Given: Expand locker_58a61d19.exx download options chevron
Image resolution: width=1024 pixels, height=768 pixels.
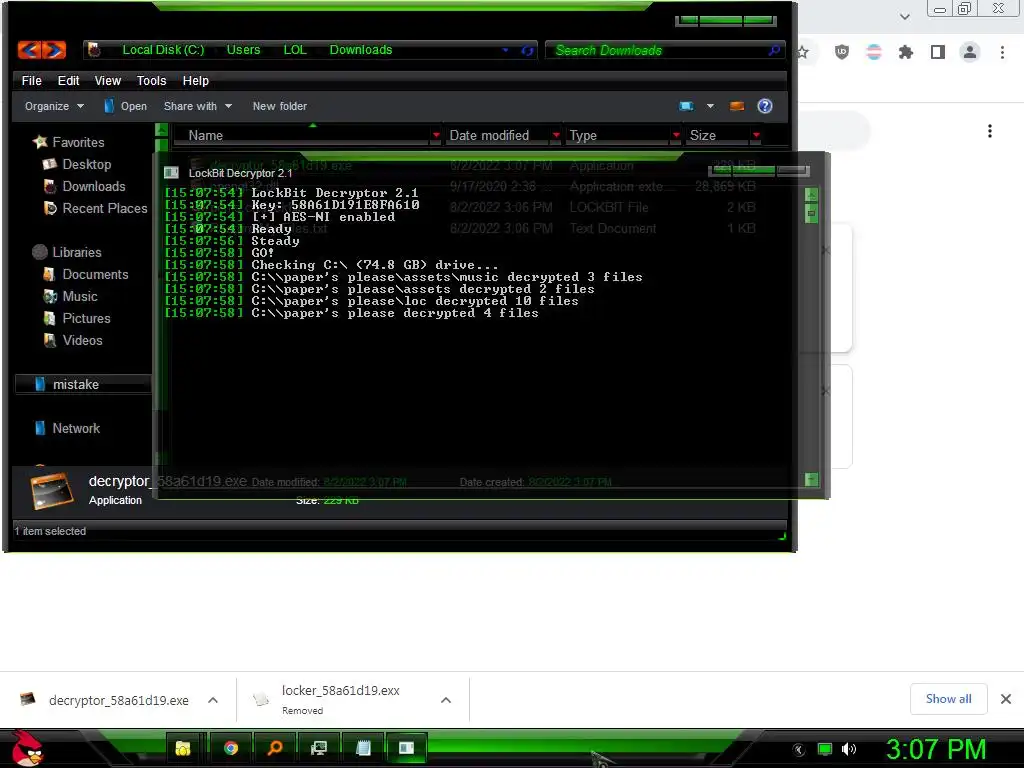Looking at the screenshot, I should (x=446, y=700).
